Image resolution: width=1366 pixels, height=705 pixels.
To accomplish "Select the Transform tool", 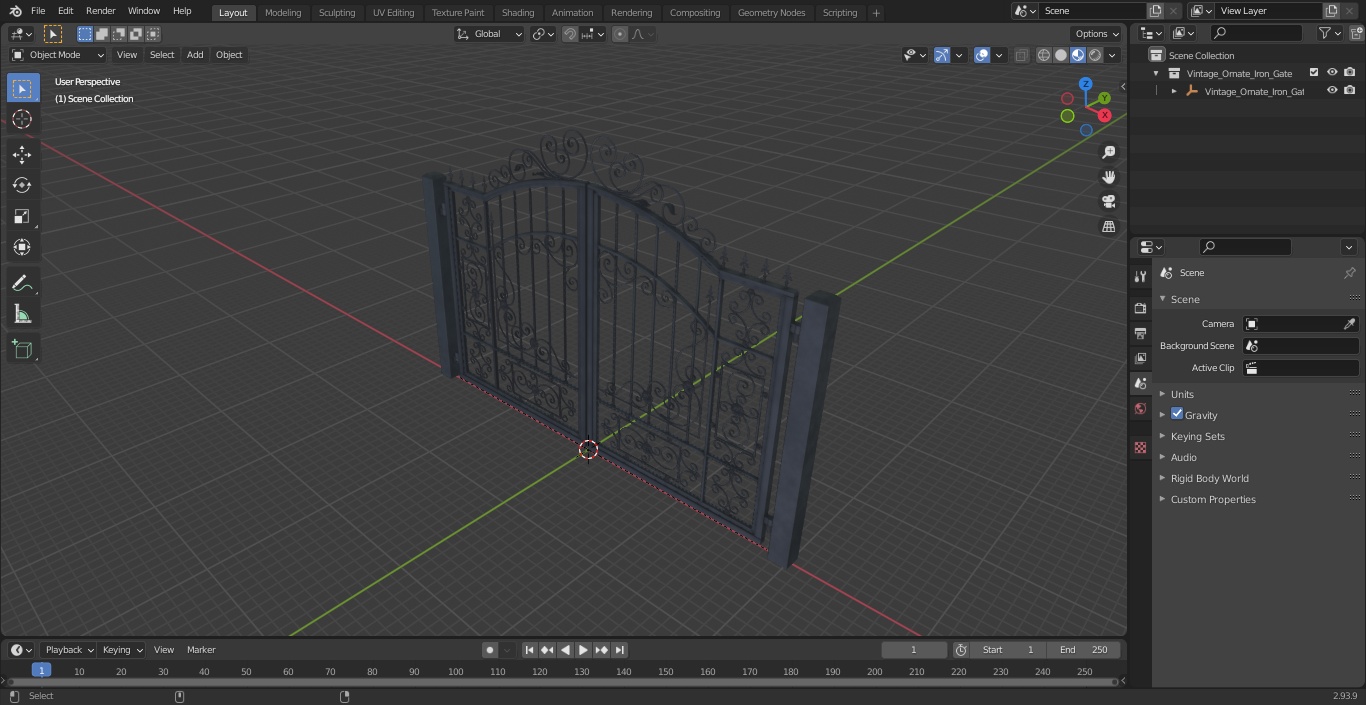I will coord(22,247).
